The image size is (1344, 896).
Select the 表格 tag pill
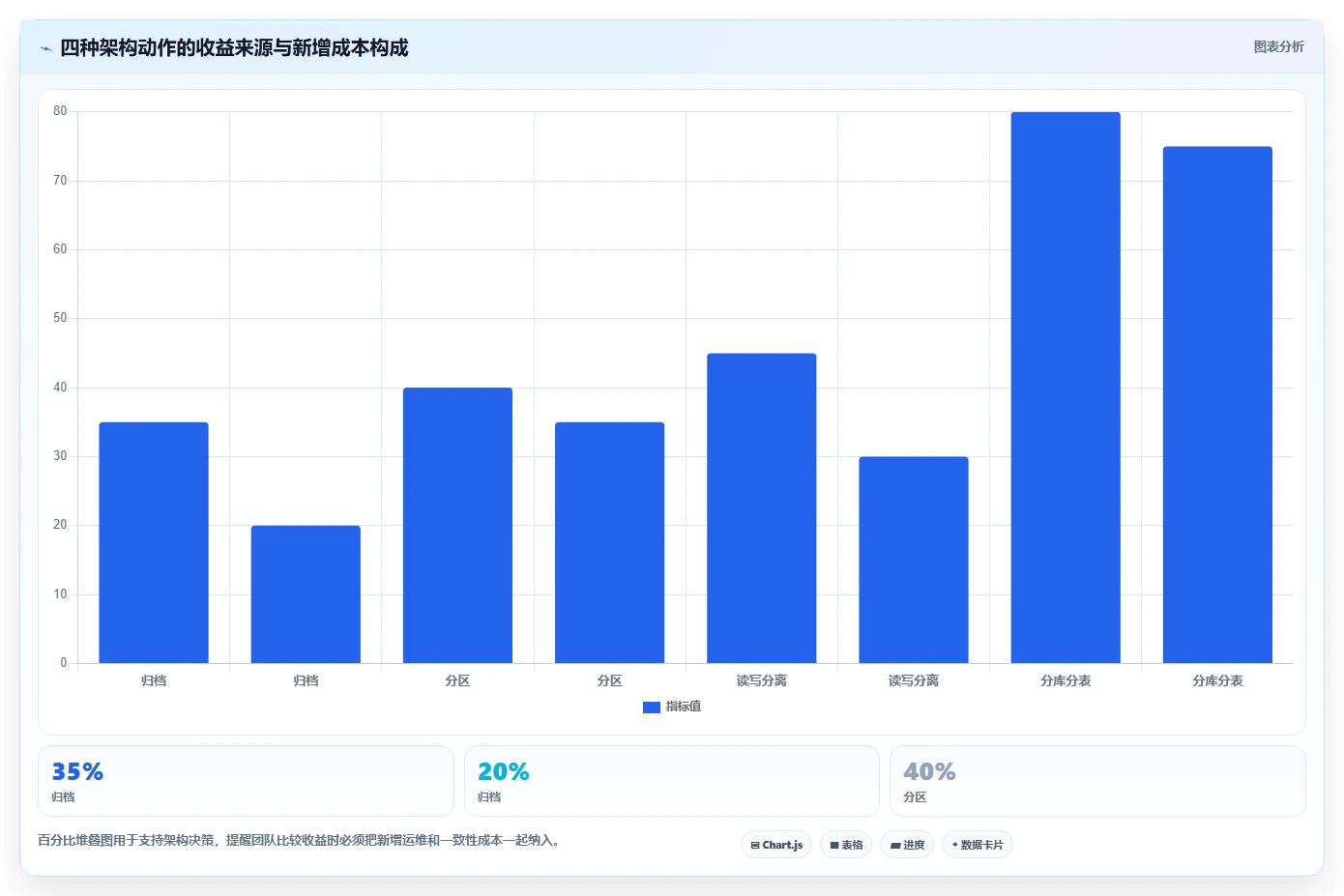(x=846, y=845)
